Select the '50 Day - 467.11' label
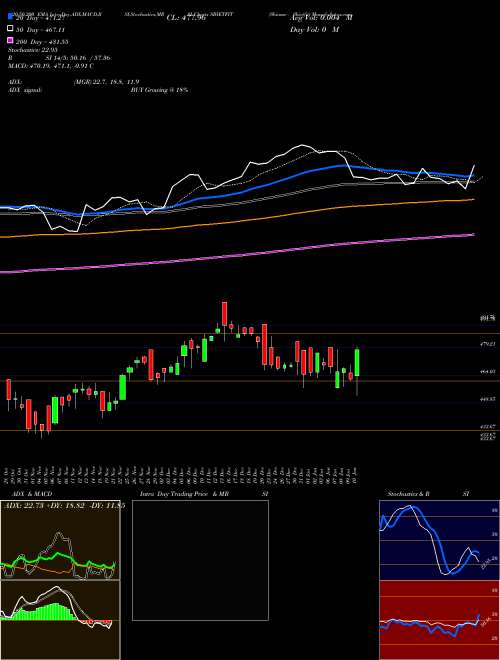This screenshot has height=660, width=500. pos(41,30)
